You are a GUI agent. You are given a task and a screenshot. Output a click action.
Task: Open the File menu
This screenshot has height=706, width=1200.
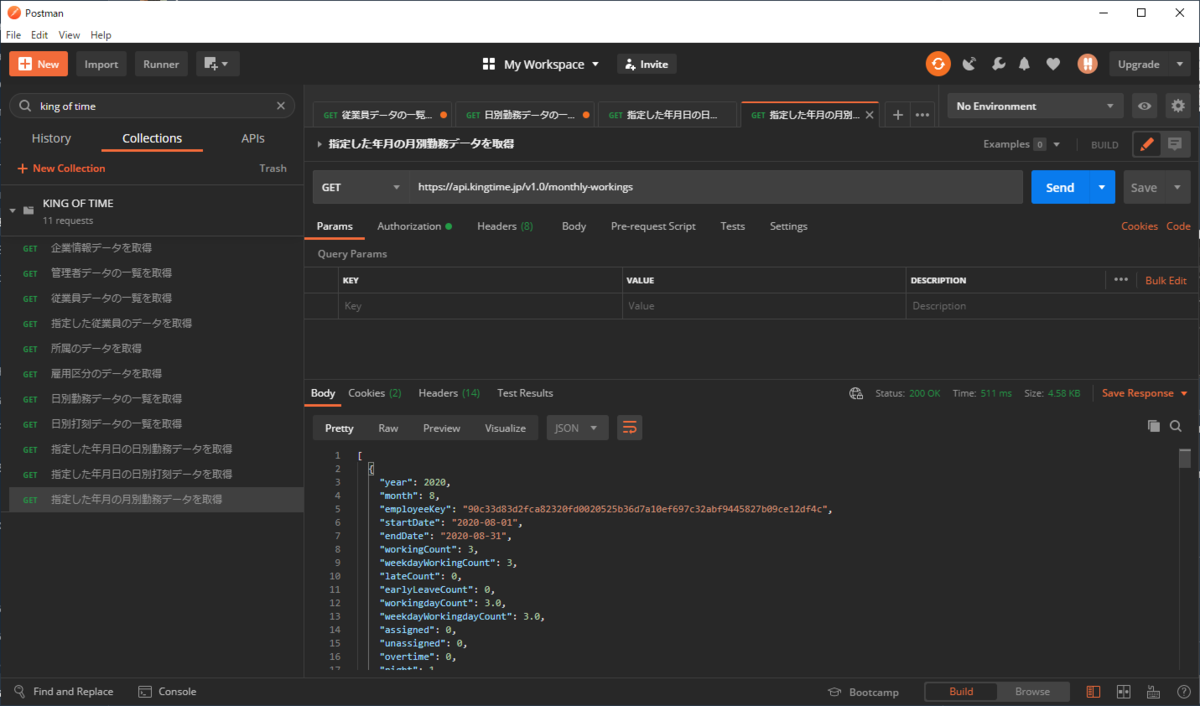point(14,35)
